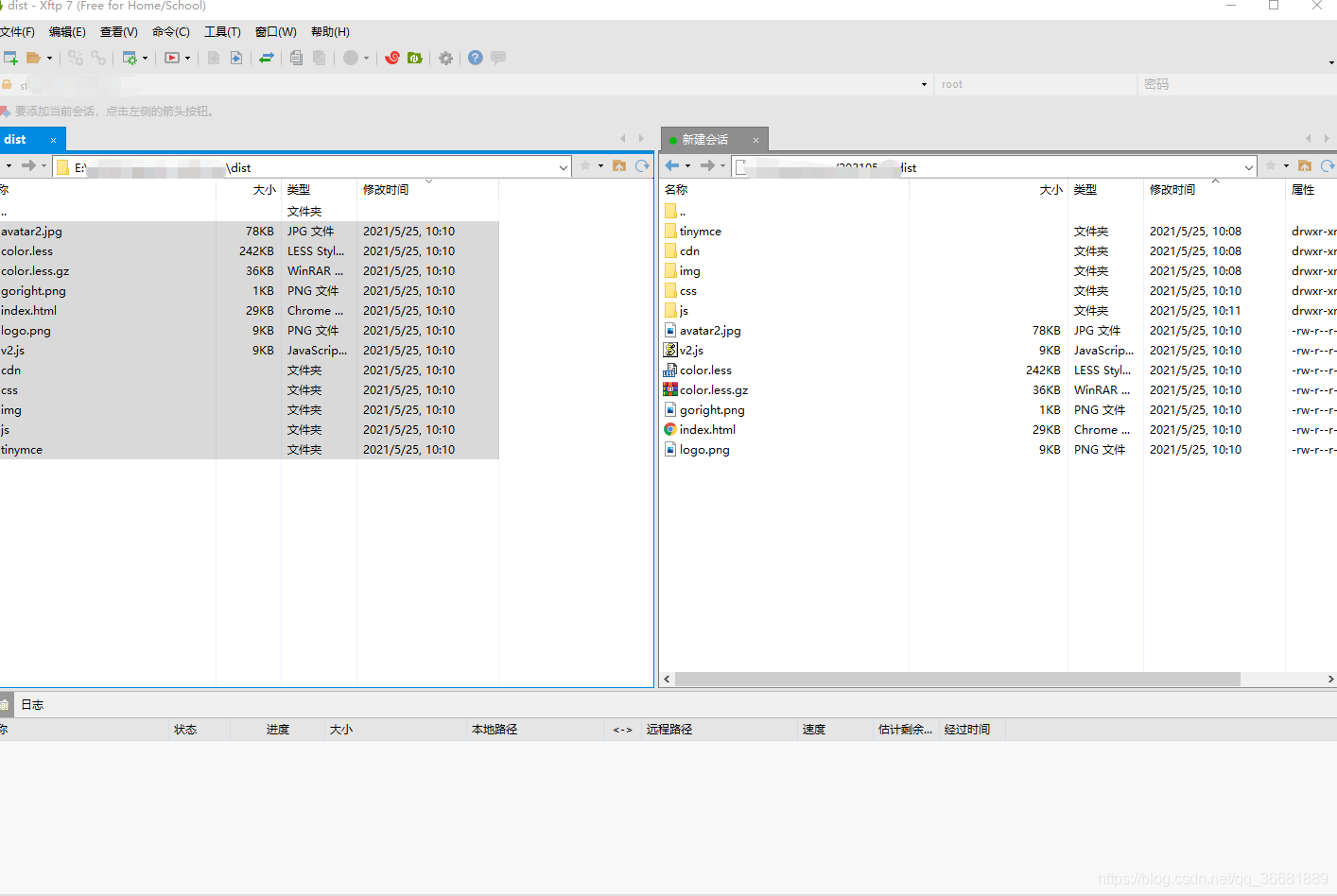This screenshot has width=1337, height=896.
Task: Click the Open Session folder icon
Action: pos(34,58)
